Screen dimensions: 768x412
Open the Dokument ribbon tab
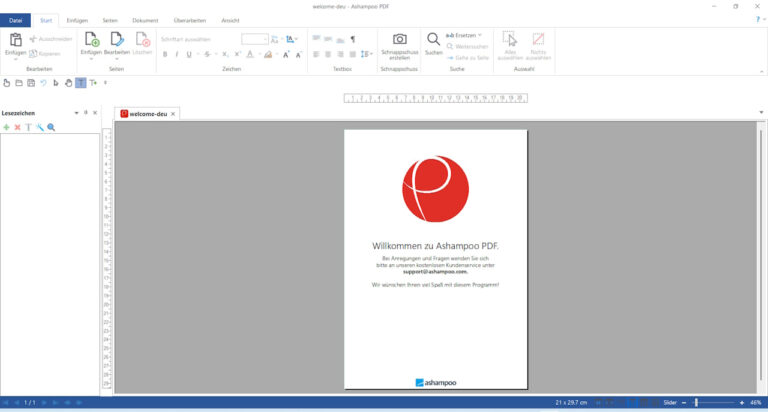point(145,21)
